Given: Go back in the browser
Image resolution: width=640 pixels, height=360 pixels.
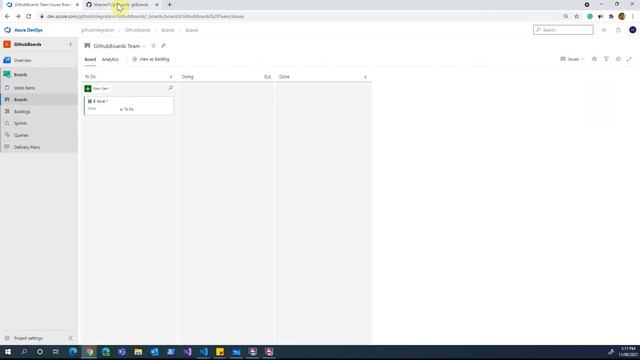Looking at the screenshot, I should (x=7, y=16).
